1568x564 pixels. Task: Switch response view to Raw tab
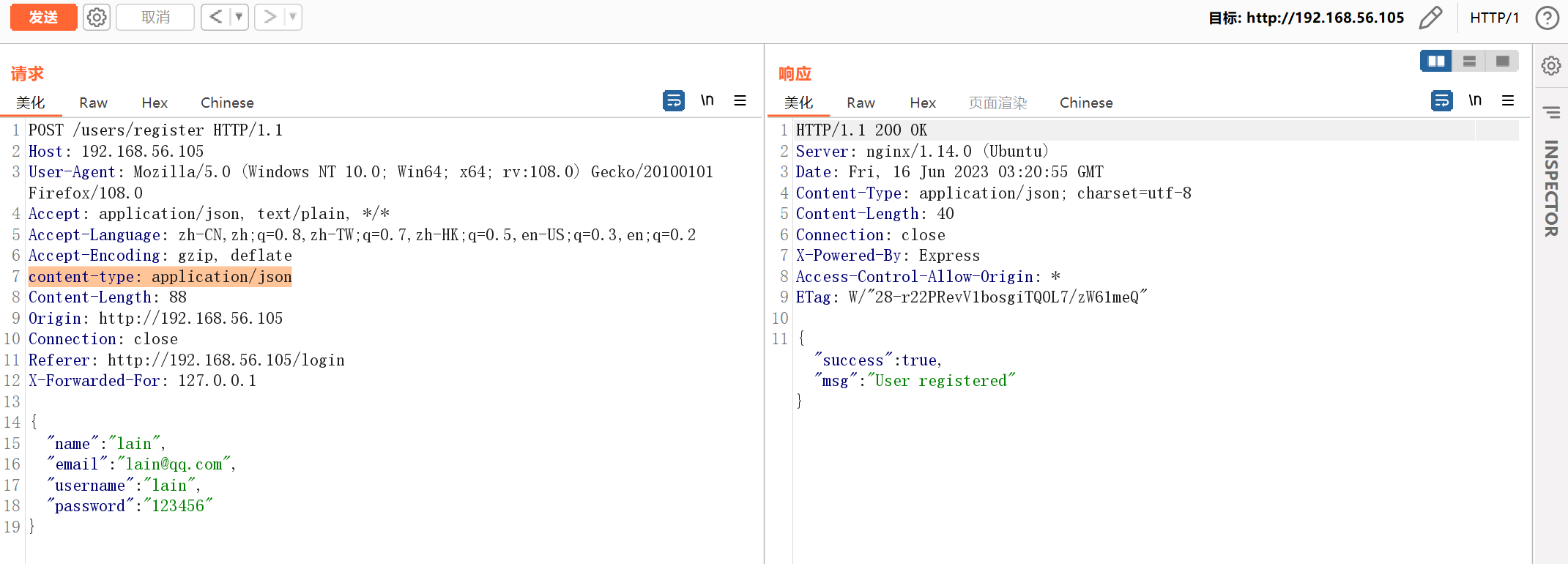pyautogui.click(x=861, y=103)
